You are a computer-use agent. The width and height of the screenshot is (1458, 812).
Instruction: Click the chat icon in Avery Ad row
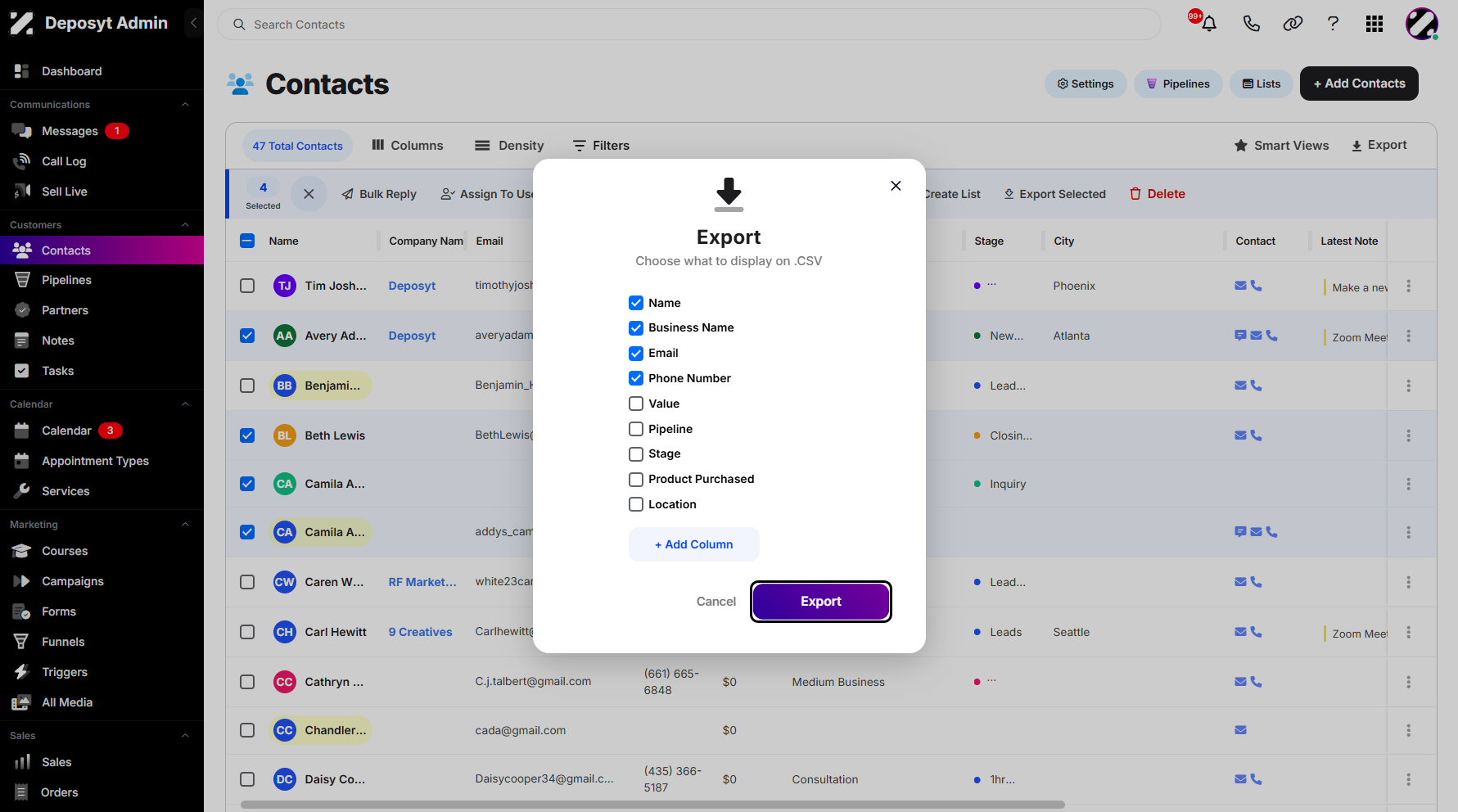[x=1240, y=336]
